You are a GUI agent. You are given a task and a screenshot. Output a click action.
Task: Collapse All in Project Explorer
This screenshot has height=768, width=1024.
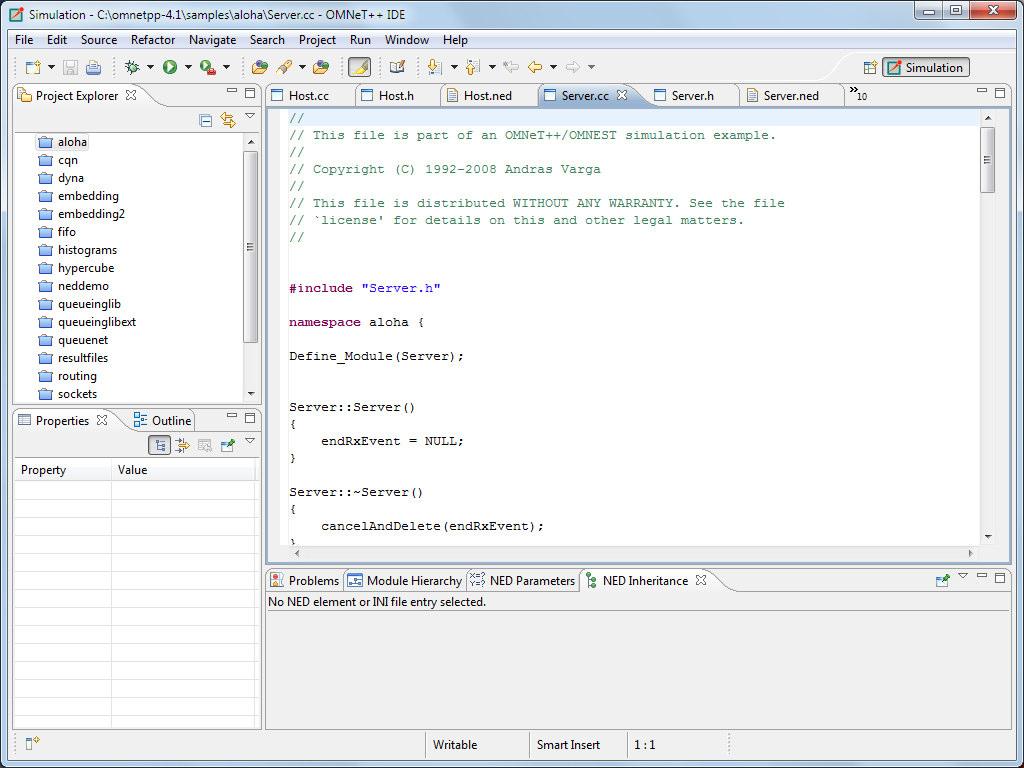pyautogui.click(x=206, y=120)
